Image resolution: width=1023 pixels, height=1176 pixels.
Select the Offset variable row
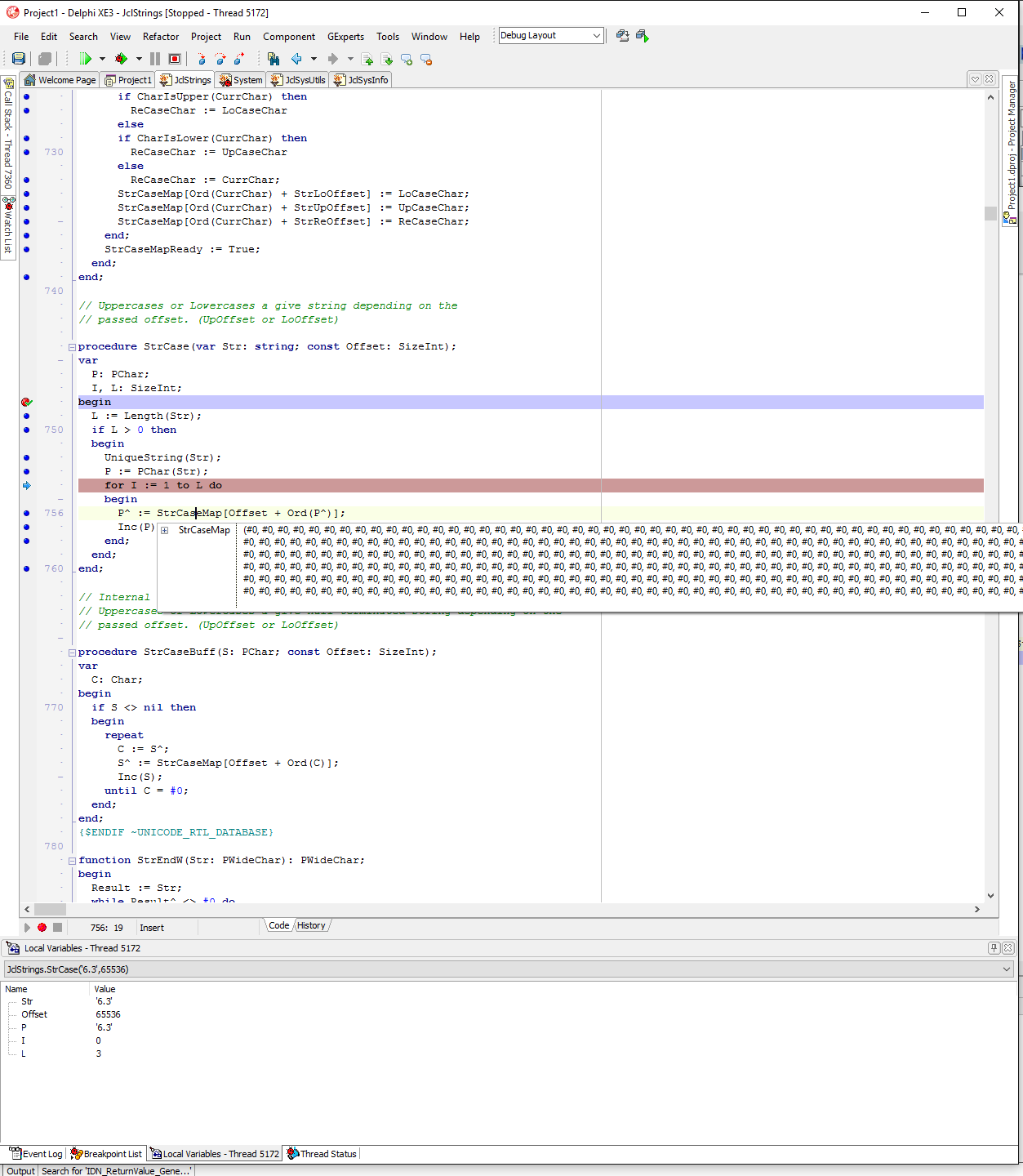click(x=34, y=1014)
